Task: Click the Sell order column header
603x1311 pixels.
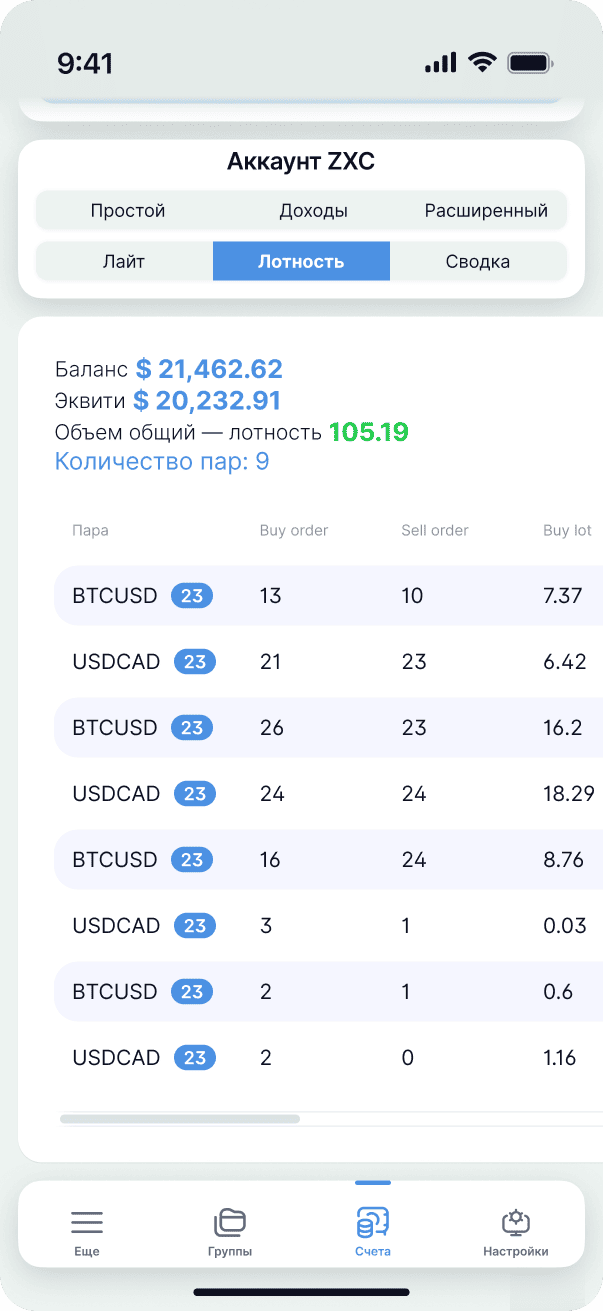Action: pos(435,530)
